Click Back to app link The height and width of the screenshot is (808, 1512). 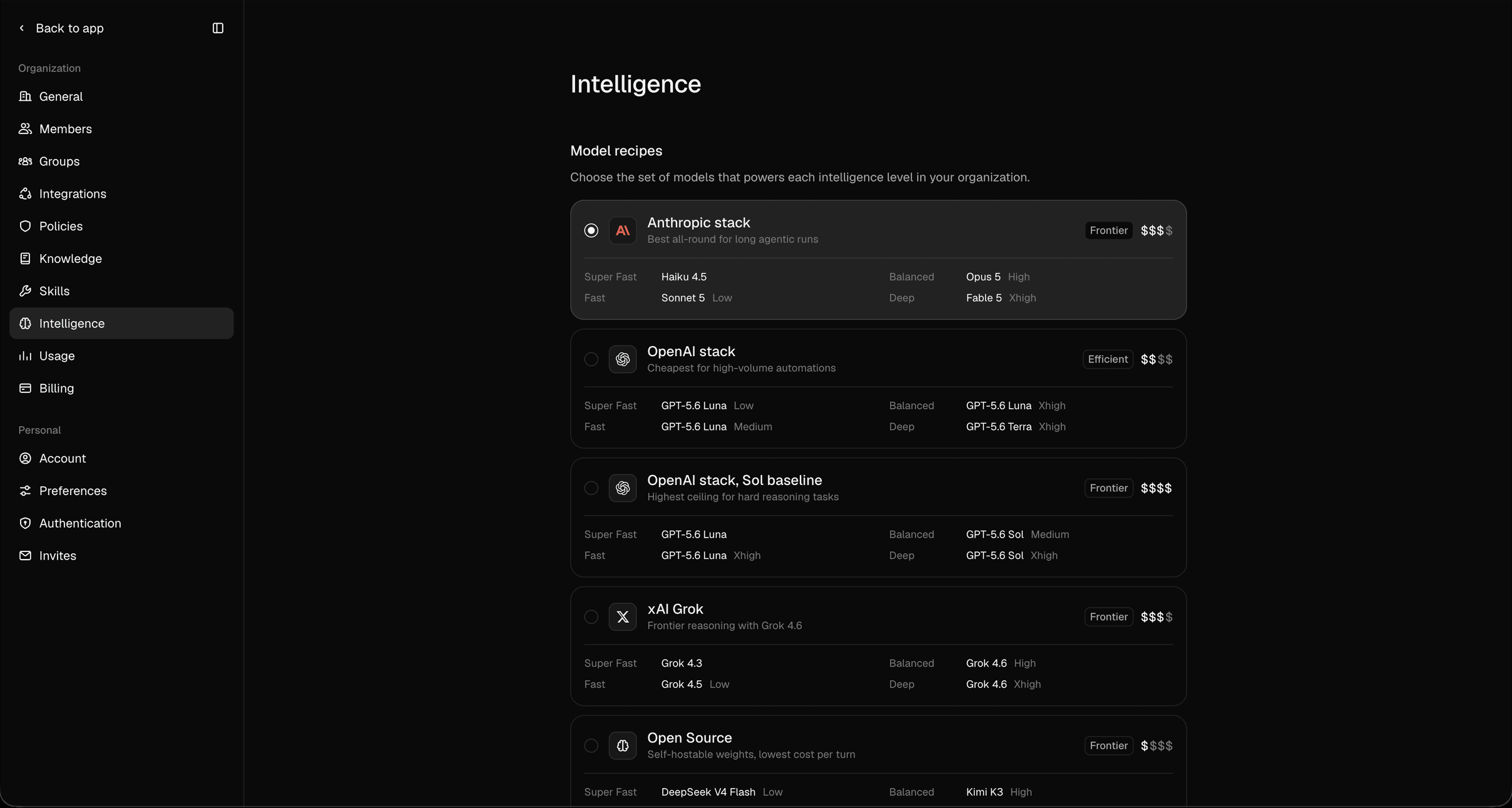[61, 28]
